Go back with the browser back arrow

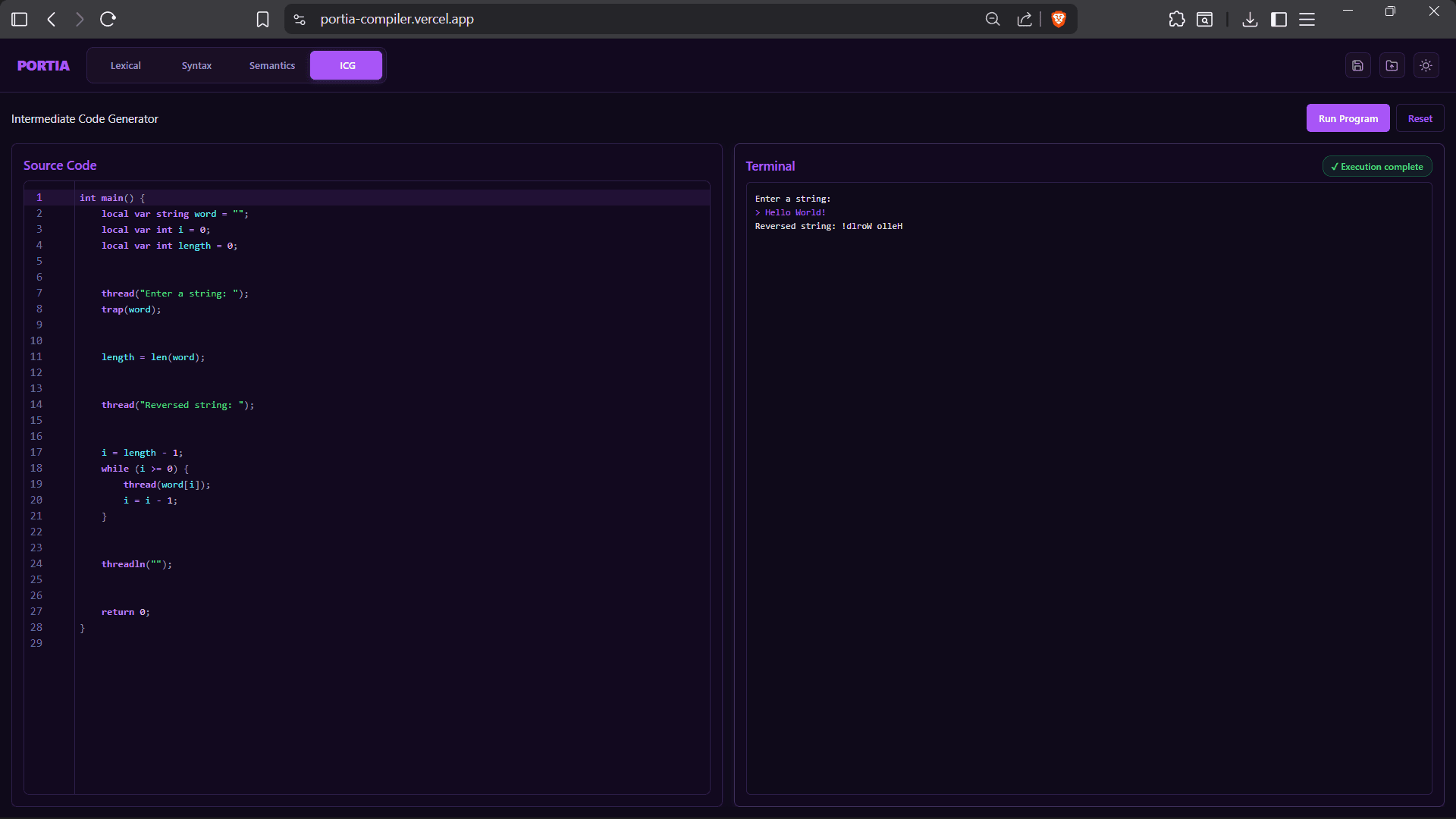52,19
